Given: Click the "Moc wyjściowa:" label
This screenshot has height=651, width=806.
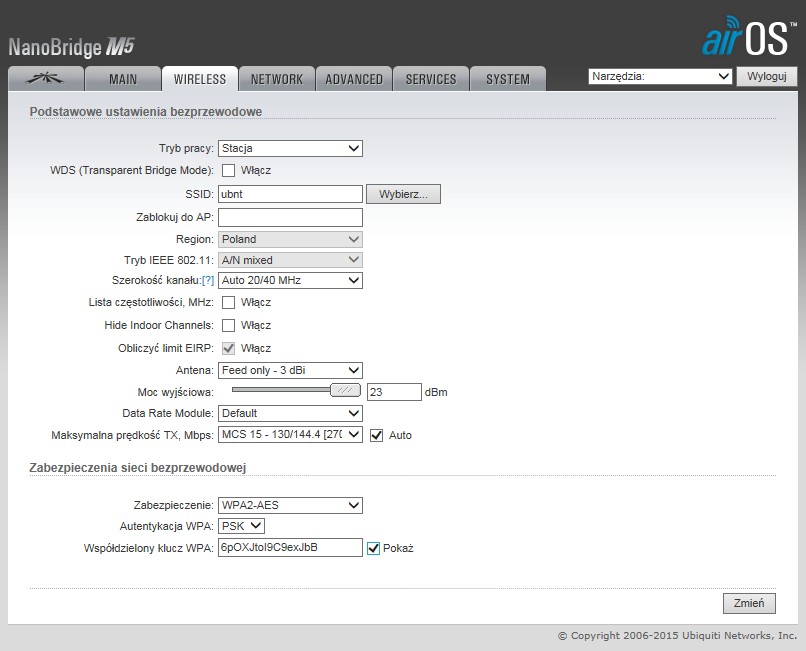Looking at the screenshot, I should (x=176, y=392).
